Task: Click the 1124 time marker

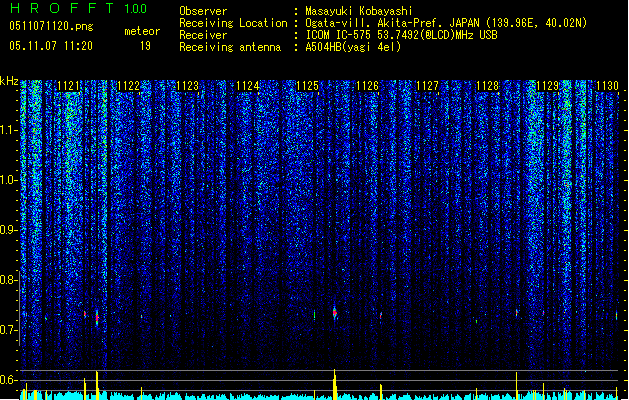Action: 248,86
